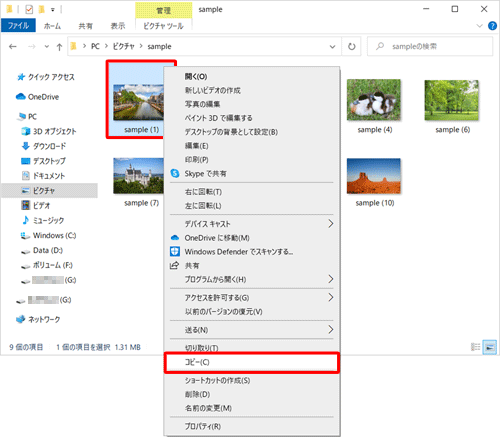Choose デスクトップの背景として設定(B)
Viewport: 500px width, 437px height.
pos(252,132)
